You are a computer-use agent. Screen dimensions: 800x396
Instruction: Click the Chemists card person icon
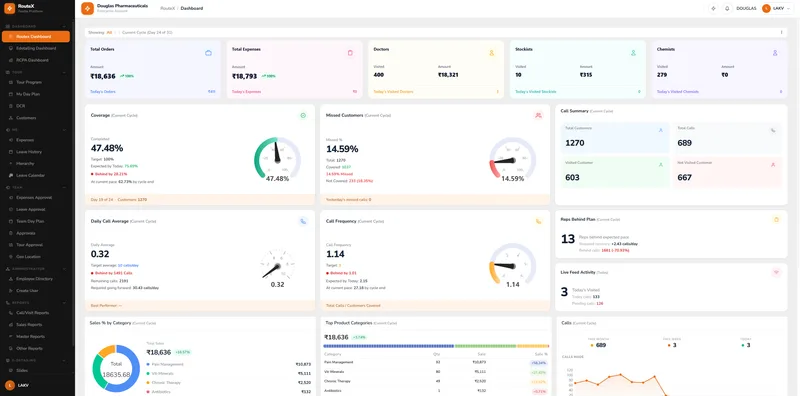coord(775,53)
